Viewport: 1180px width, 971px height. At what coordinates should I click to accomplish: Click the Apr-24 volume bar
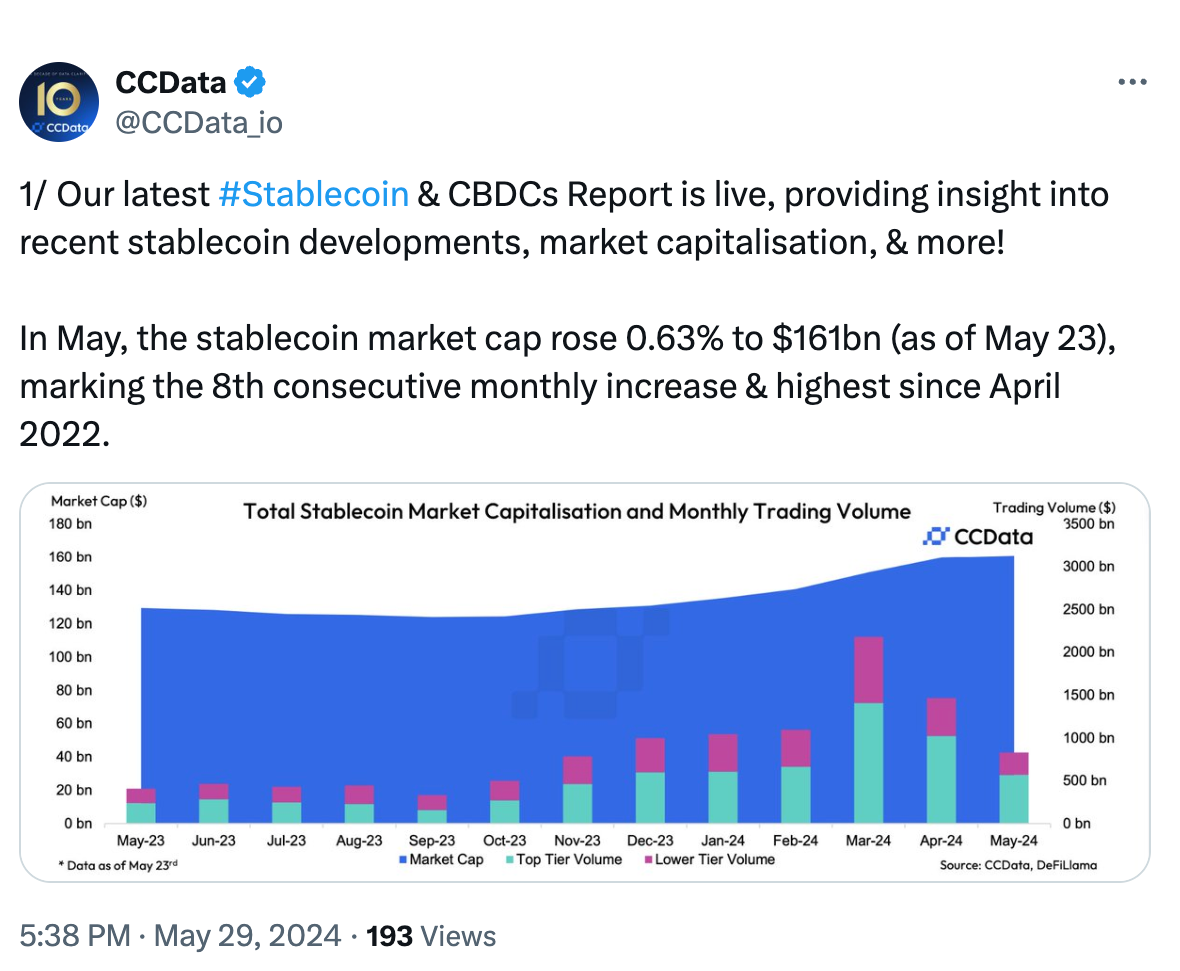pyautogui.click(x=941, y=760)
